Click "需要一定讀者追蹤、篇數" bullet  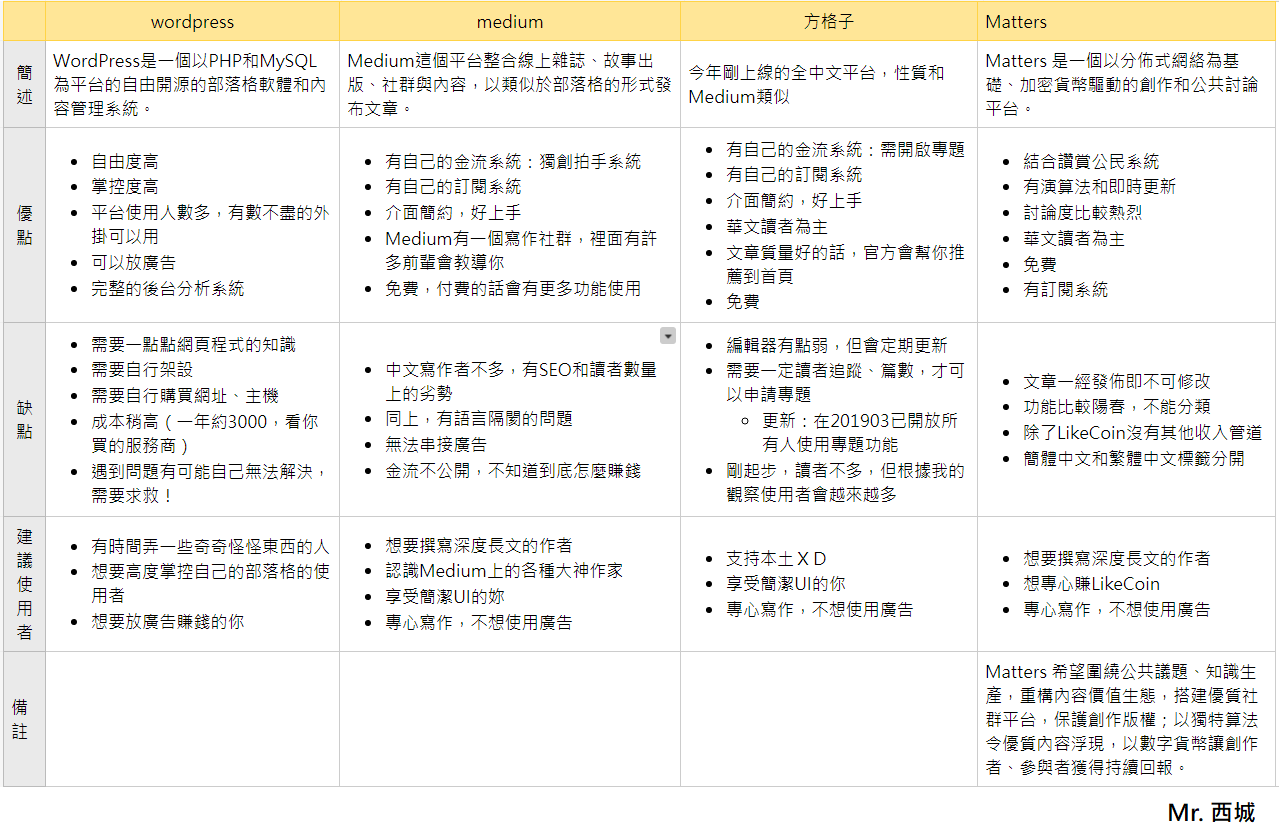[x=845, y=382]
